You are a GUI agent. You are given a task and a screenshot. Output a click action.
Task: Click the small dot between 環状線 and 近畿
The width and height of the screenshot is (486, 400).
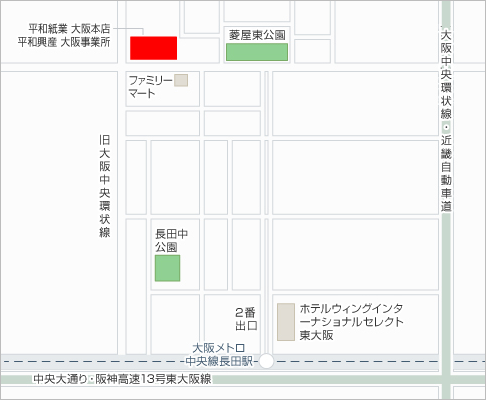point(446,127)
